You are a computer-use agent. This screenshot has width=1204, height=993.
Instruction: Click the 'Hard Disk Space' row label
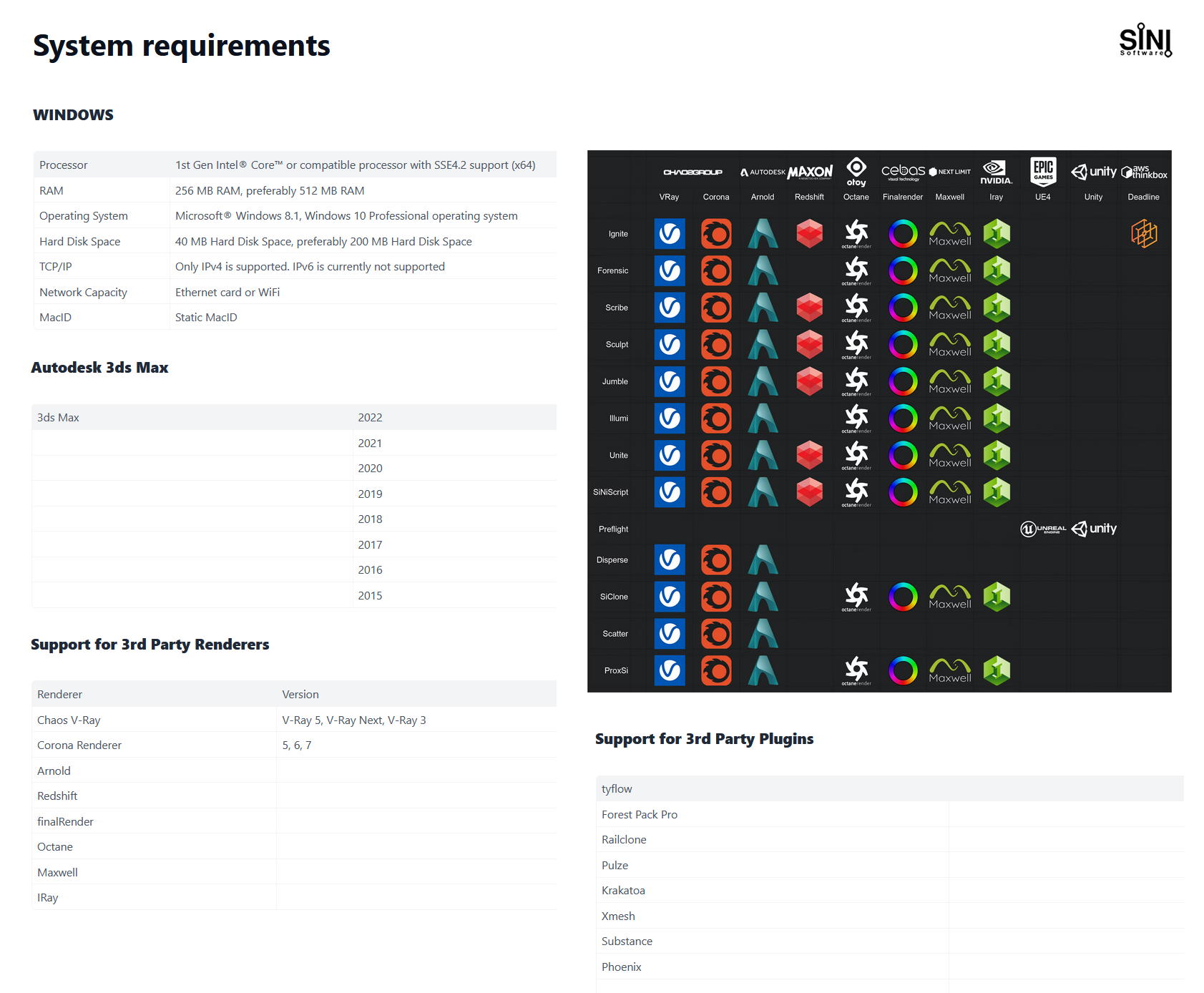click(x=80, y=241)
